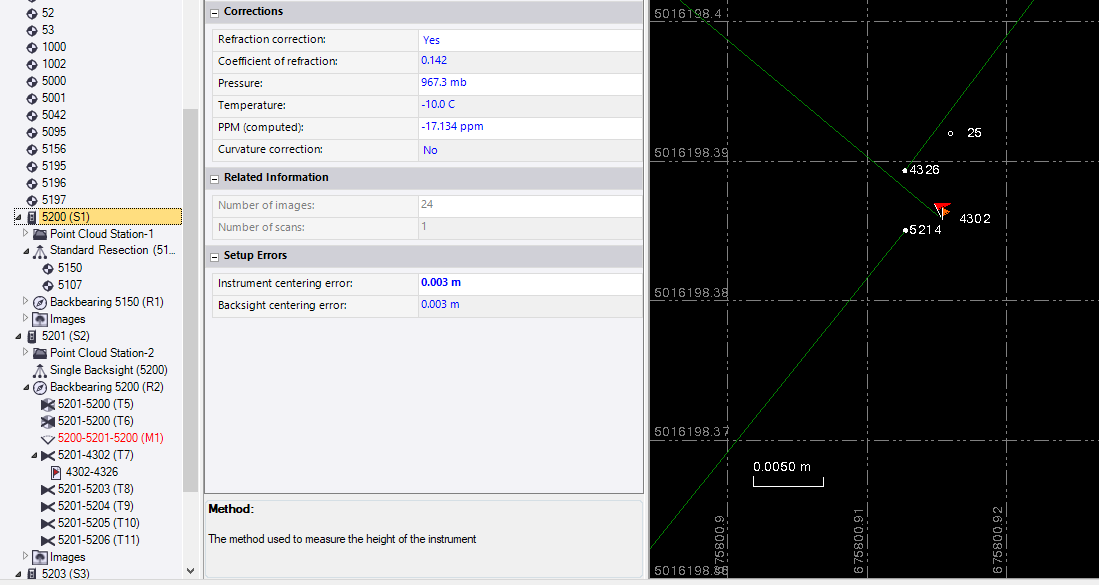Select the 4302-4326 tree entry
1099x585 pixels.
[92, 472]
